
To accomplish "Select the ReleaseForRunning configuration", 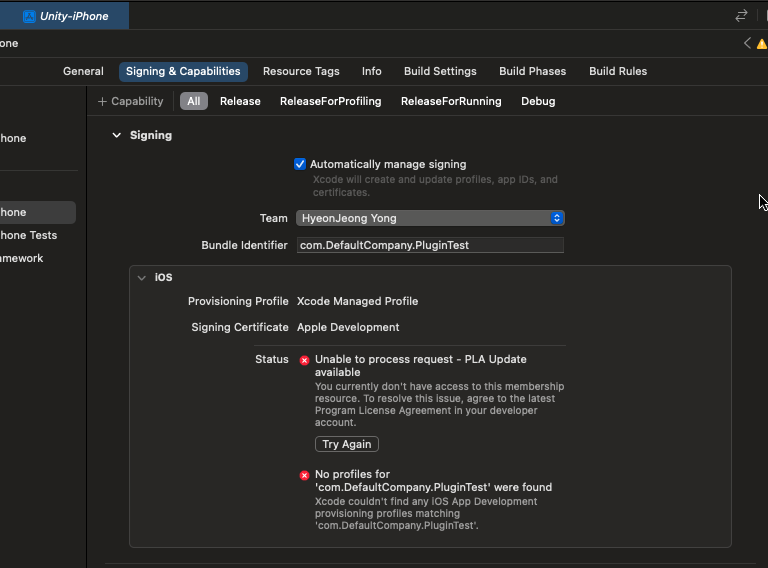I will pyautogui.click(x=451, y=101).
